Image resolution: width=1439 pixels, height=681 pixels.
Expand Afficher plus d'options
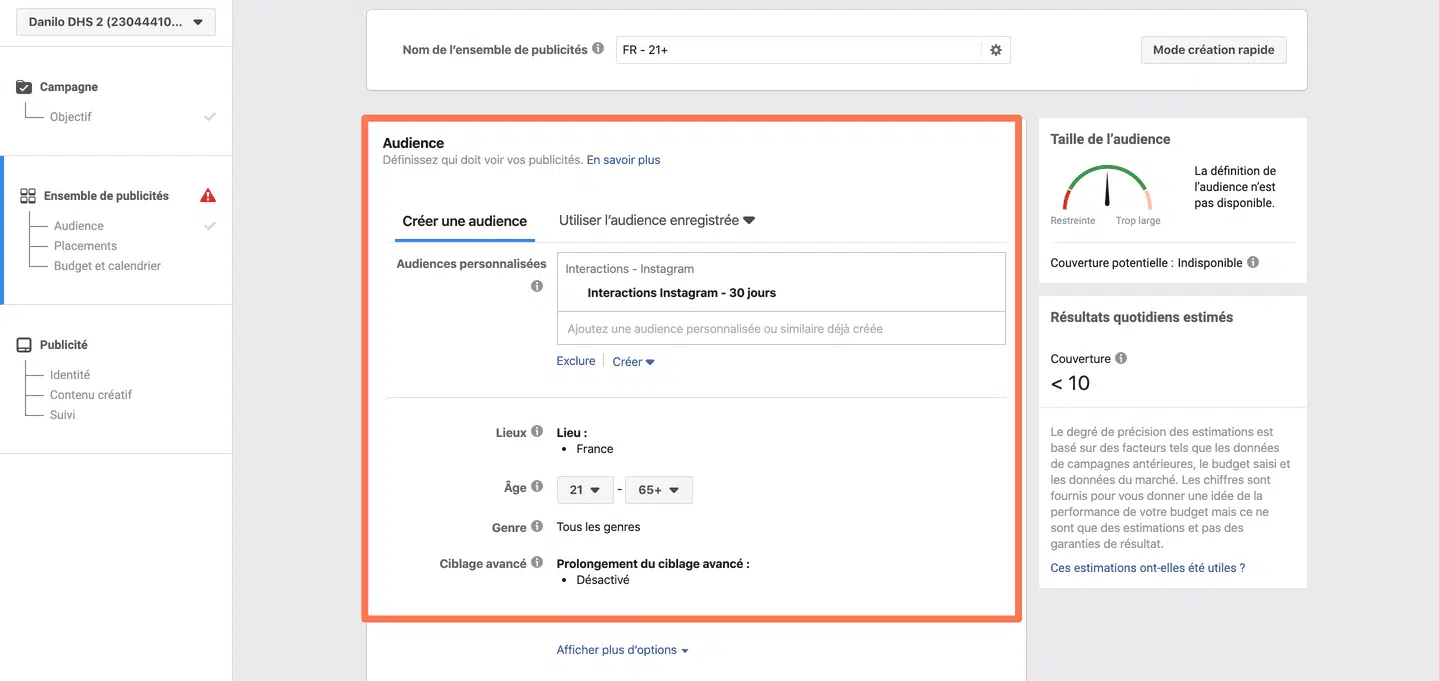[622, 650]
